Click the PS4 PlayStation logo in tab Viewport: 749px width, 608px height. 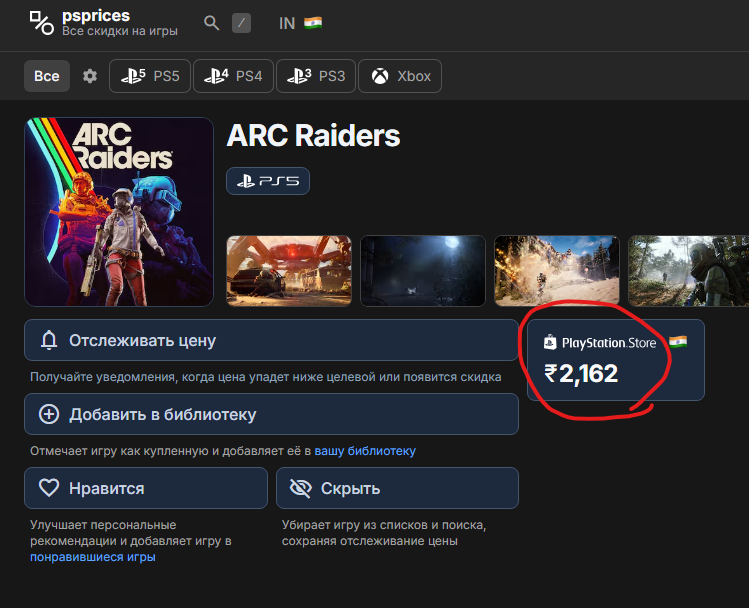216,76
